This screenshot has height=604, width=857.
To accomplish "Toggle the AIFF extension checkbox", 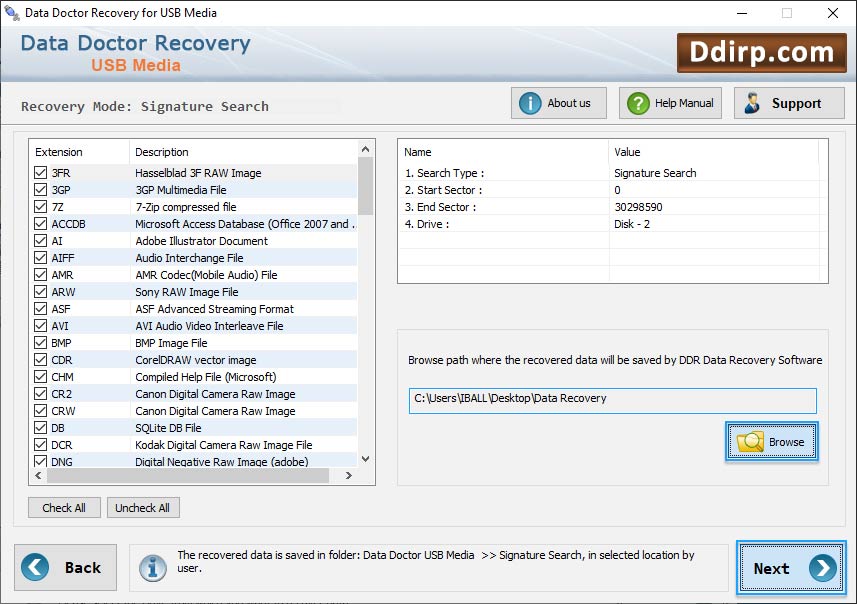I will [x=40, y=257].
